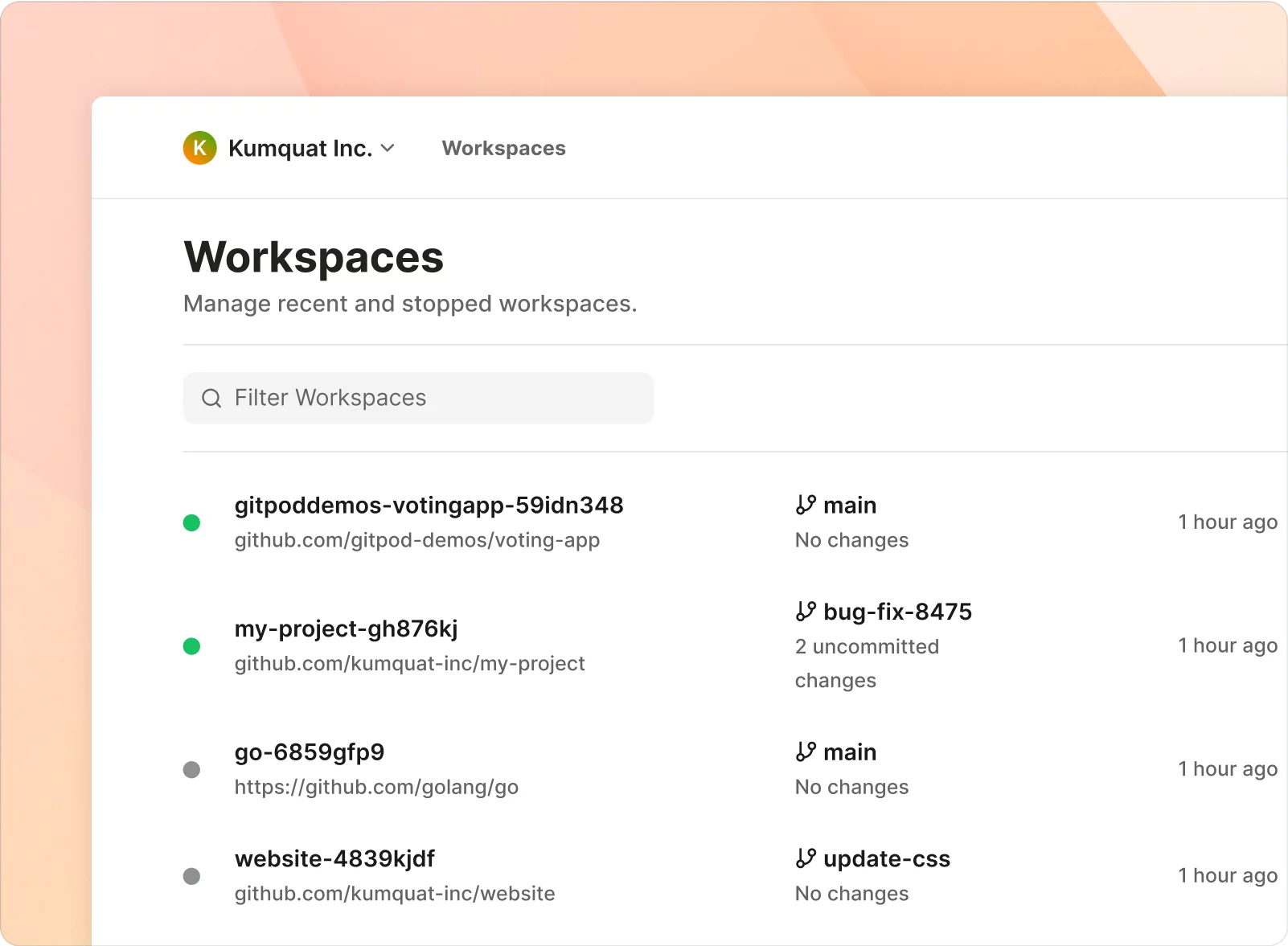Image resolution: width=1288 pixels, height=946 pixels.
Task: Click gray status dot for go-6859gfp9
Action: [191, 770]
